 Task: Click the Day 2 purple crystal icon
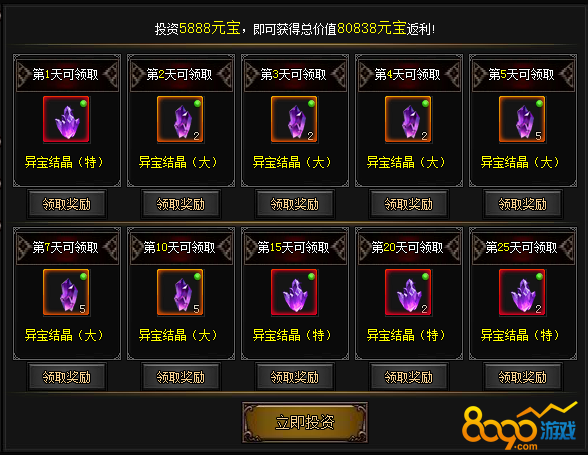click(x=180, y=119)
